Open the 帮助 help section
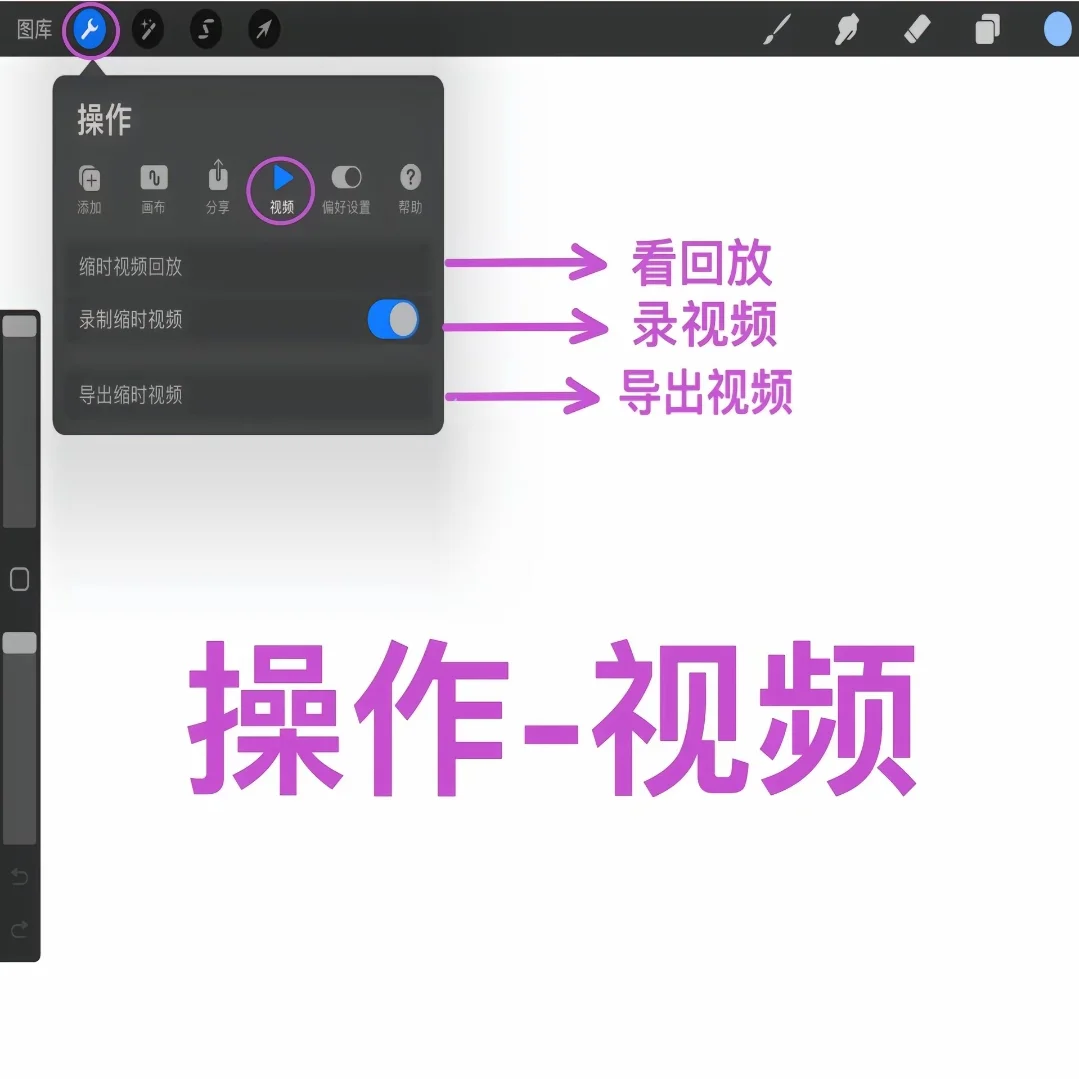1079x1079 pixels. point(410,176)
